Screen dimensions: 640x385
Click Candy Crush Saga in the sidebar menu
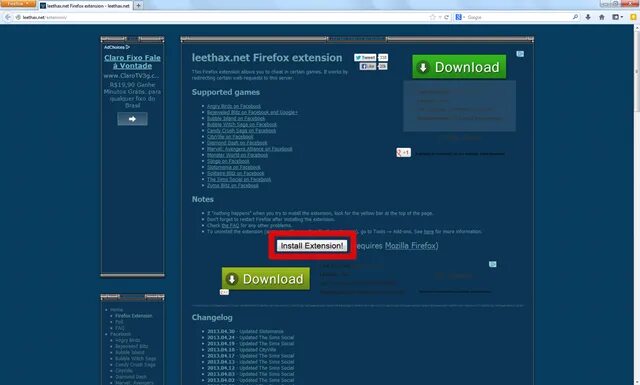135,365
